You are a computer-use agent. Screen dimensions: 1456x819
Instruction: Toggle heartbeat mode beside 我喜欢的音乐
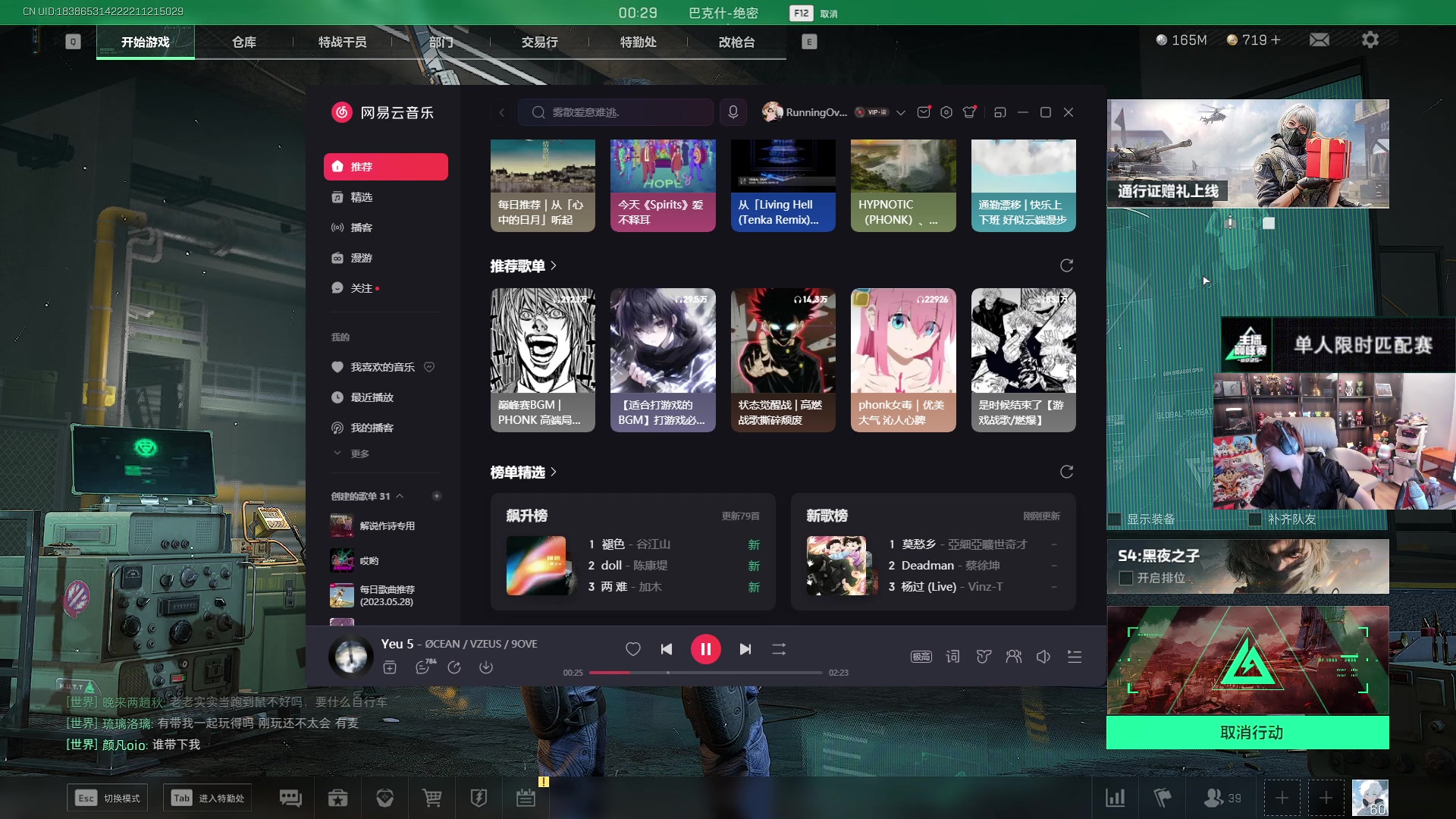click(429, 367)
